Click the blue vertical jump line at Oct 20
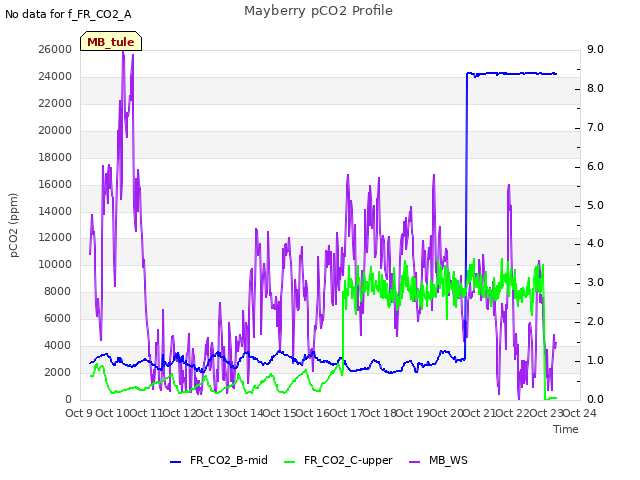 (466, 216)
